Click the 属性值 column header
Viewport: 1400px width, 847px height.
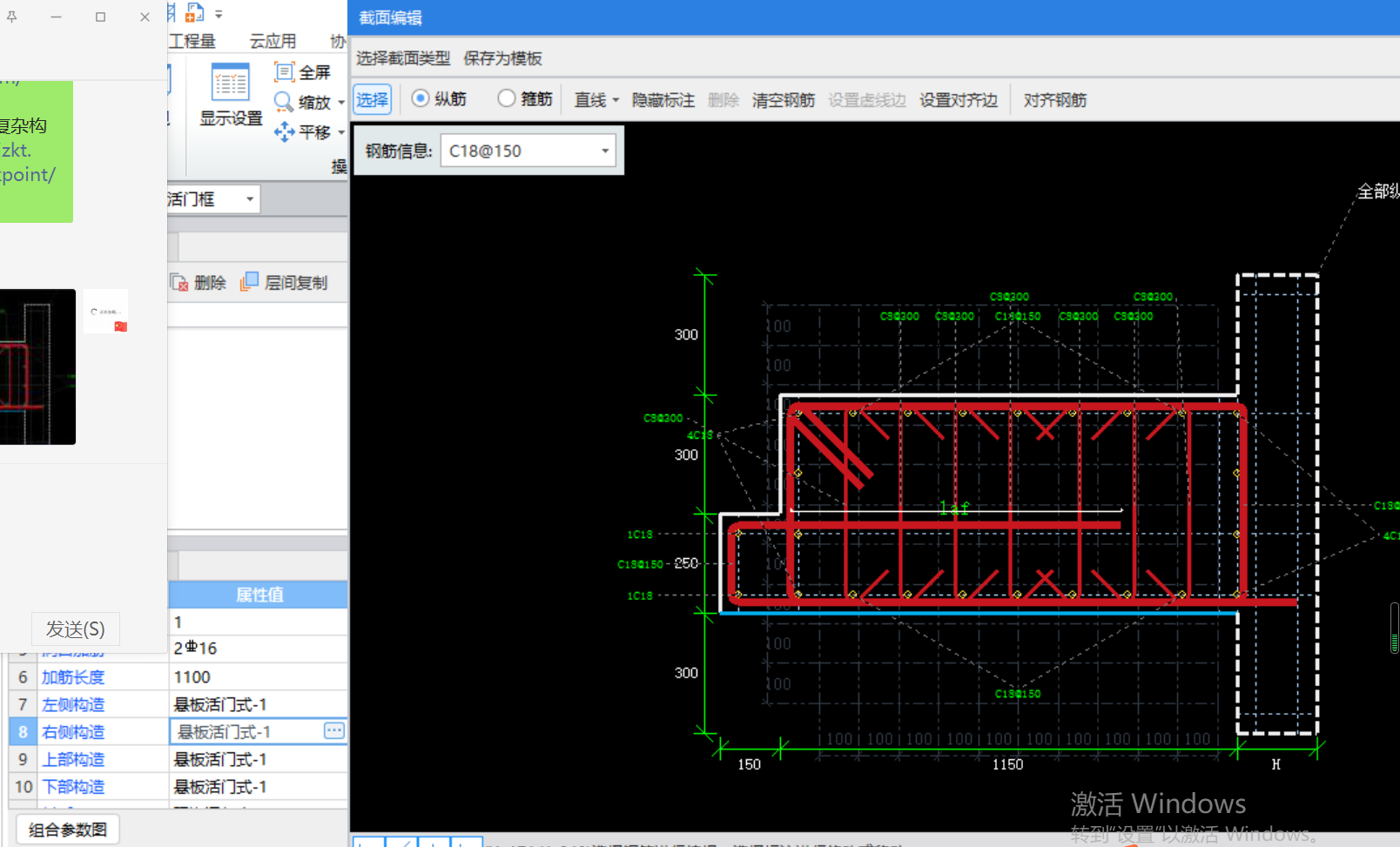click(x=259, y=595)
